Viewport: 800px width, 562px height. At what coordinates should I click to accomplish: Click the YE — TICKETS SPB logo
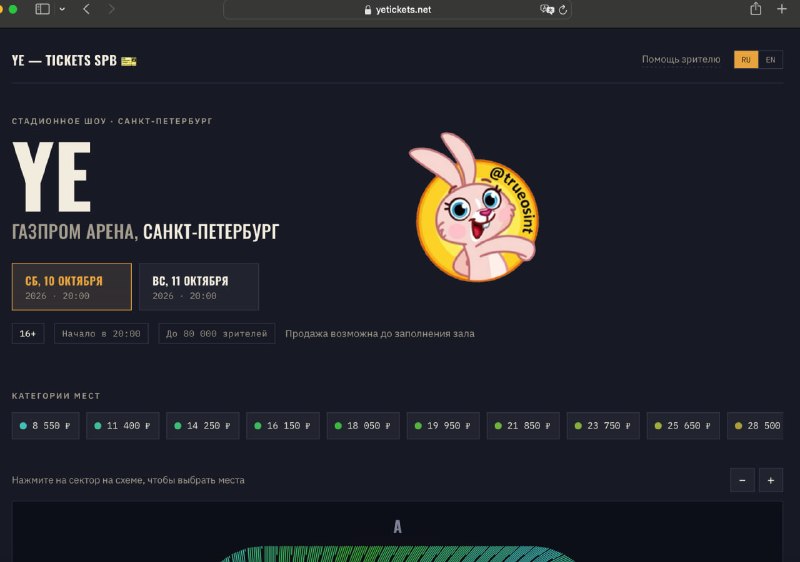64,60
